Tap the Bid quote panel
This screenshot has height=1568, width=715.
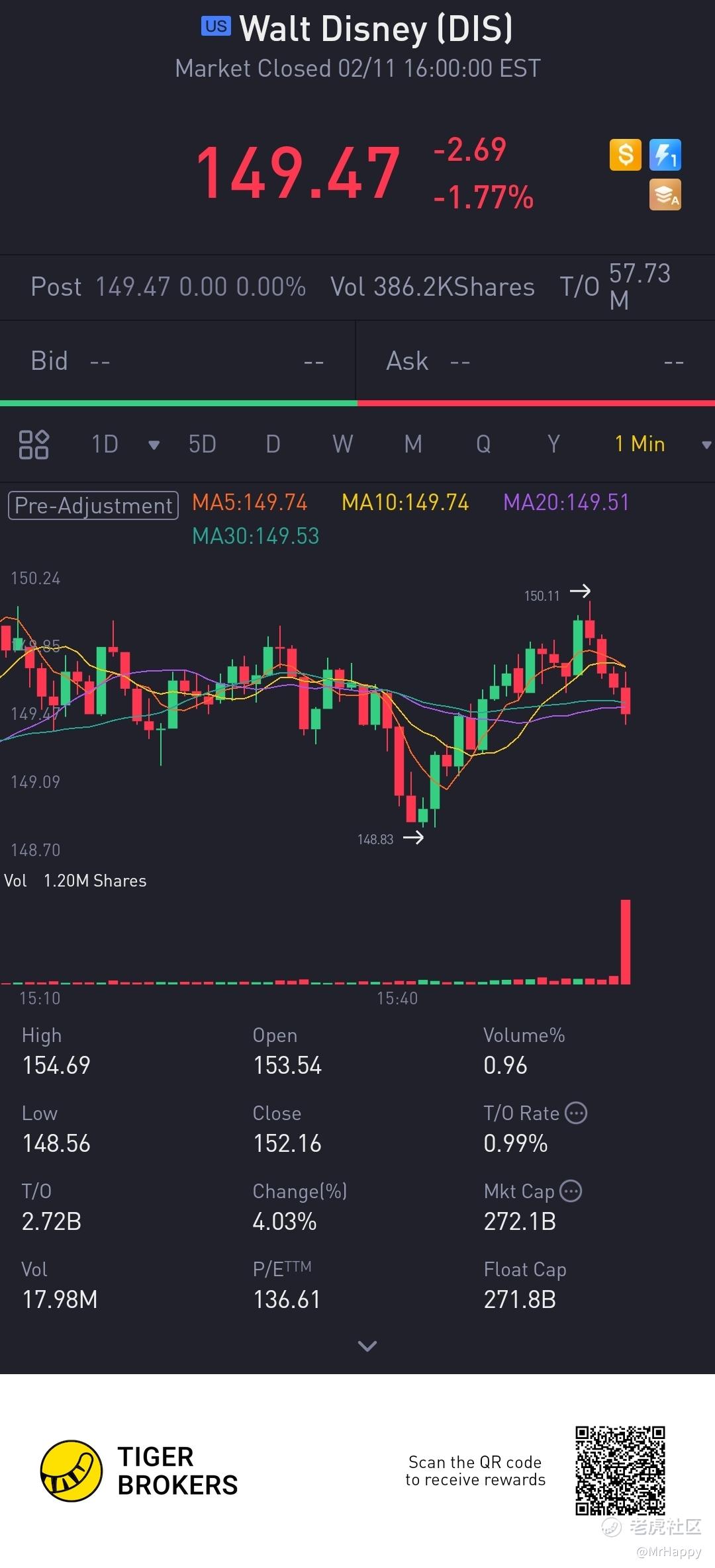(x=177, y=361)
